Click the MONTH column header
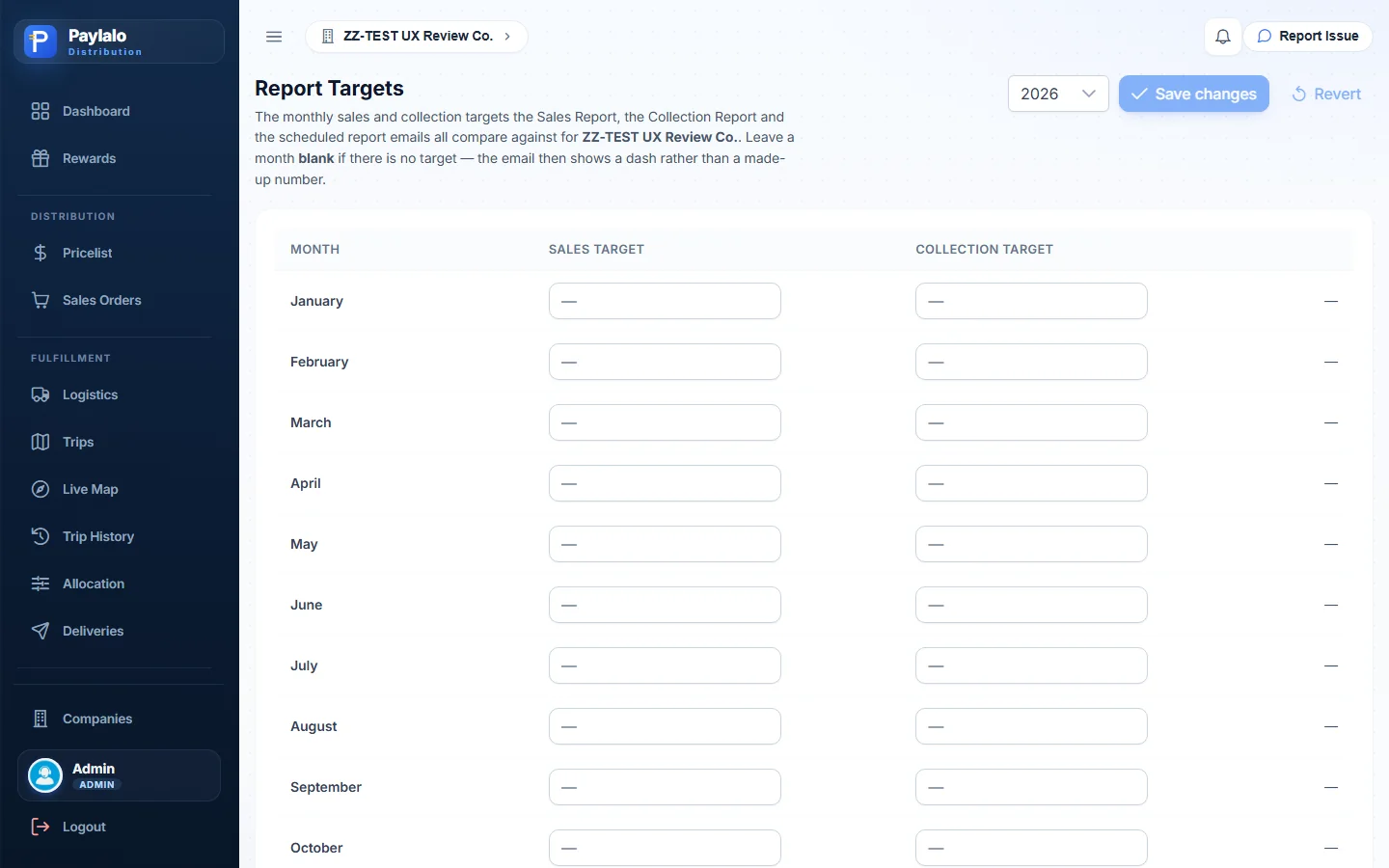 click(x=314, y=249)
